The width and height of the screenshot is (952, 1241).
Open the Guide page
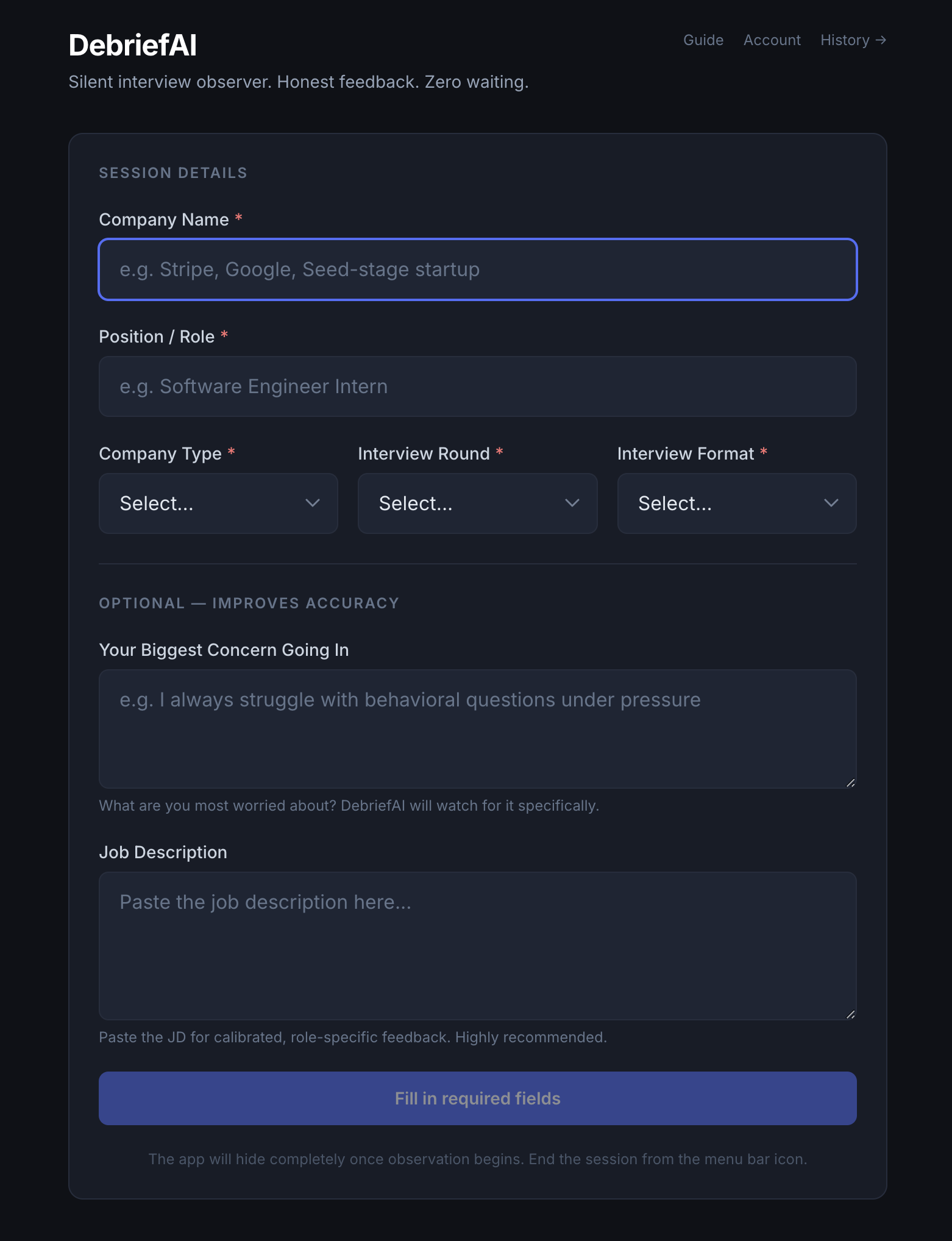[703, 40]
